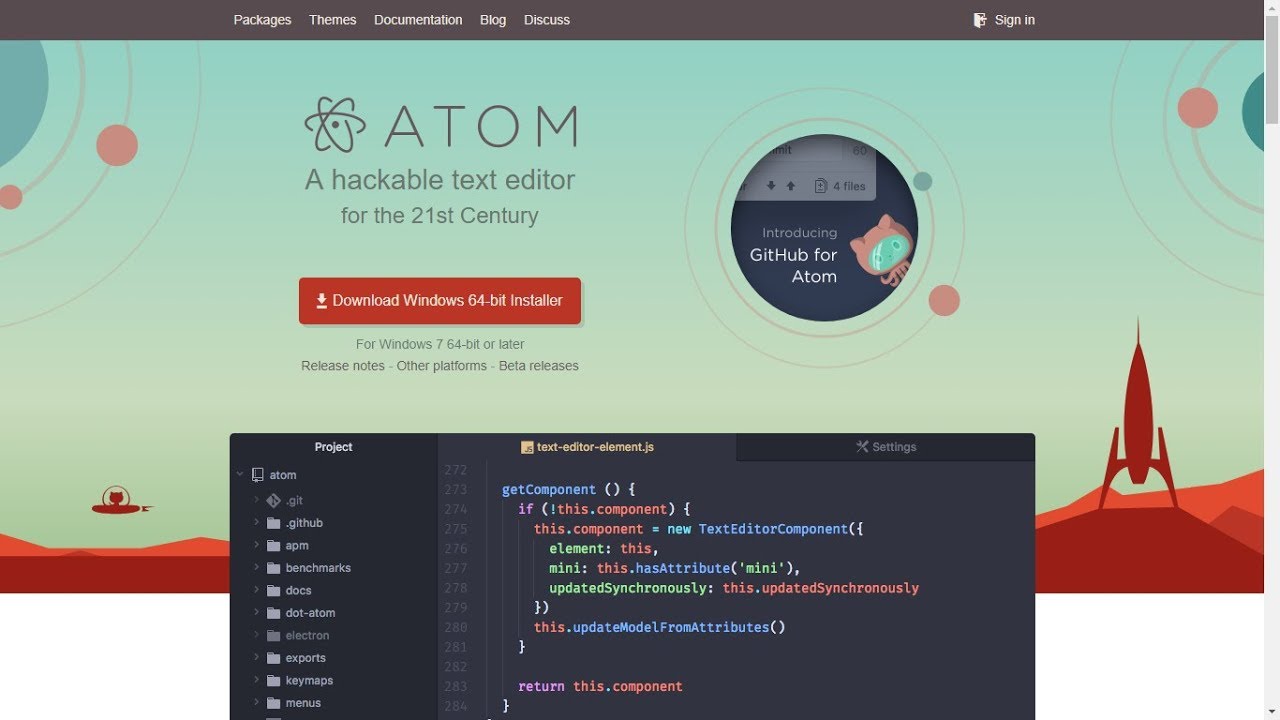
Task: Expand the .git folder chevron
Action: pyautogui.click(x=256, y=500)
